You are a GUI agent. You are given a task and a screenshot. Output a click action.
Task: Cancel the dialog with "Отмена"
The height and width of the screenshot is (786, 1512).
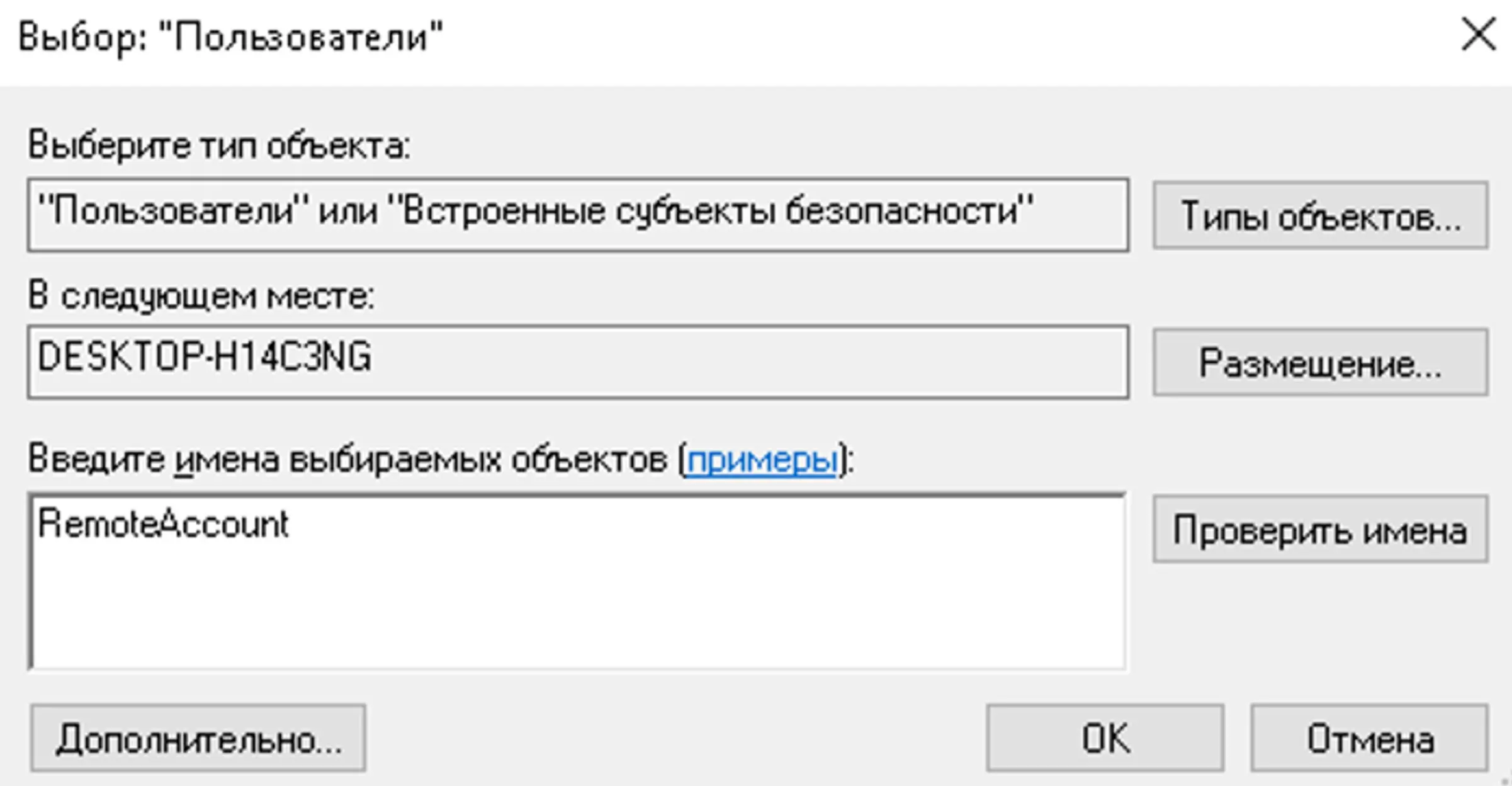(1369, 738)
